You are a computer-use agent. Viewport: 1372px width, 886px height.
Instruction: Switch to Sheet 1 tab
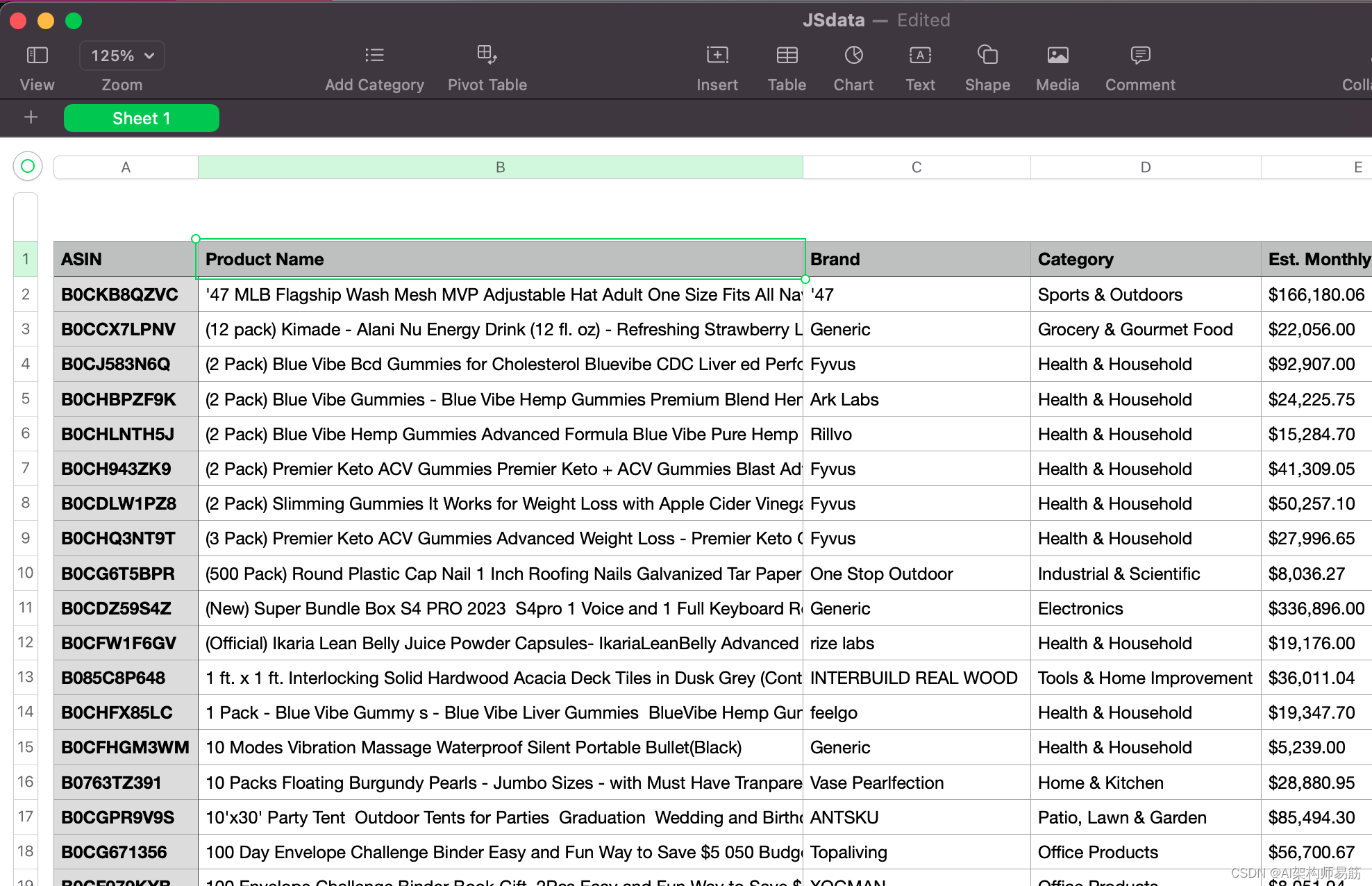(x=142, y=118)
